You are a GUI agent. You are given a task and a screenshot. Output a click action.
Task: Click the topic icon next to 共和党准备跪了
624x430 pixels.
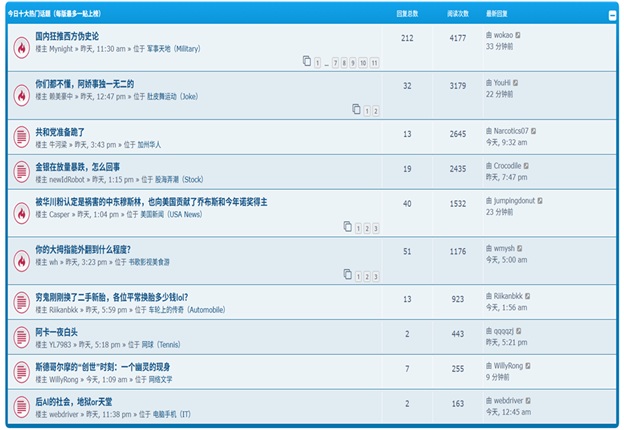21,137
